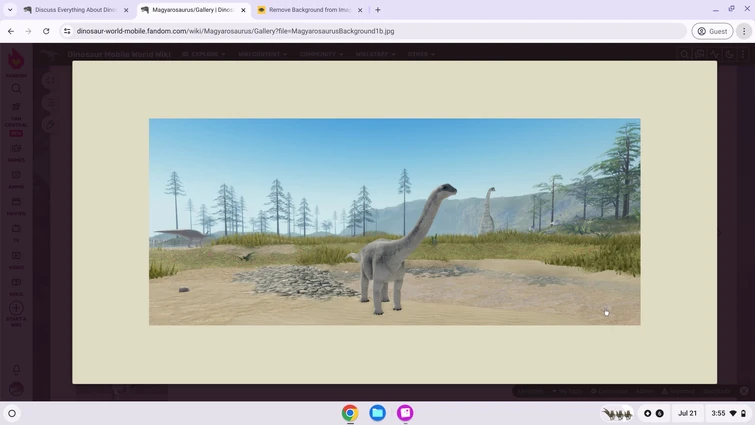Viewport: 755px width, 425px height.
Task: Click the Guest profile button
Action: [x=712, y=31]
